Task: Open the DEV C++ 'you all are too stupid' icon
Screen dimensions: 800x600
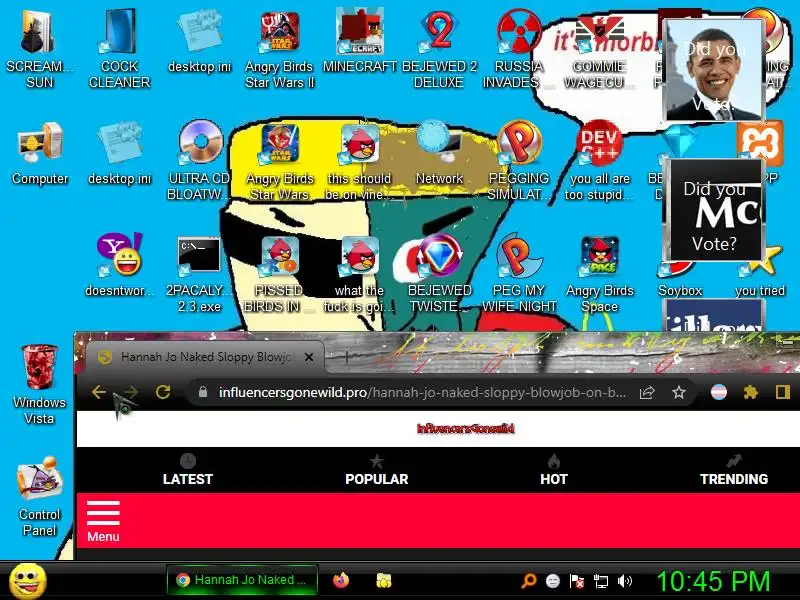Action: pos(599,161)
